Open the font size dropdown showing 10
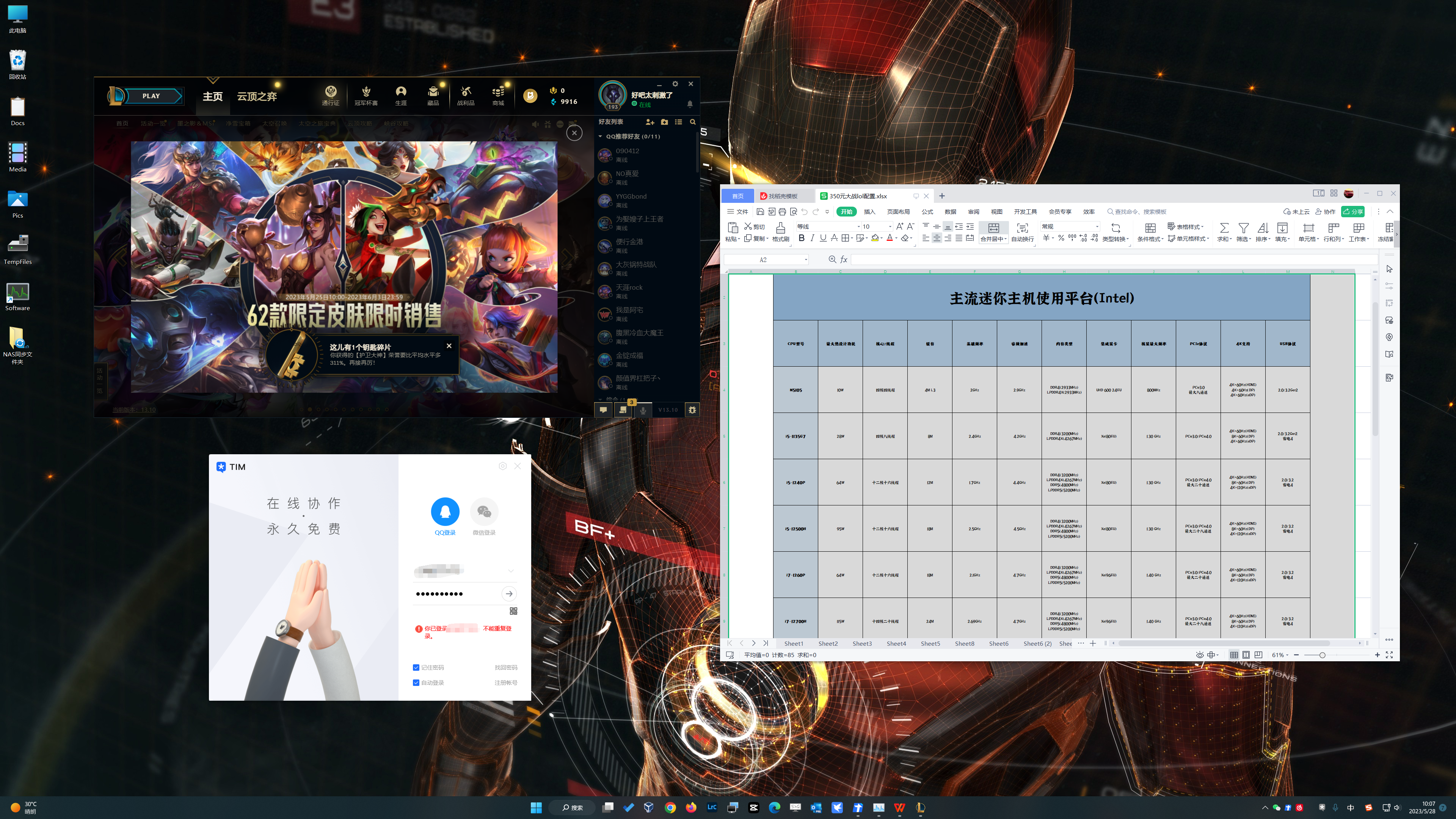Viewport: 1456px width, 819px height. [890, 227]
